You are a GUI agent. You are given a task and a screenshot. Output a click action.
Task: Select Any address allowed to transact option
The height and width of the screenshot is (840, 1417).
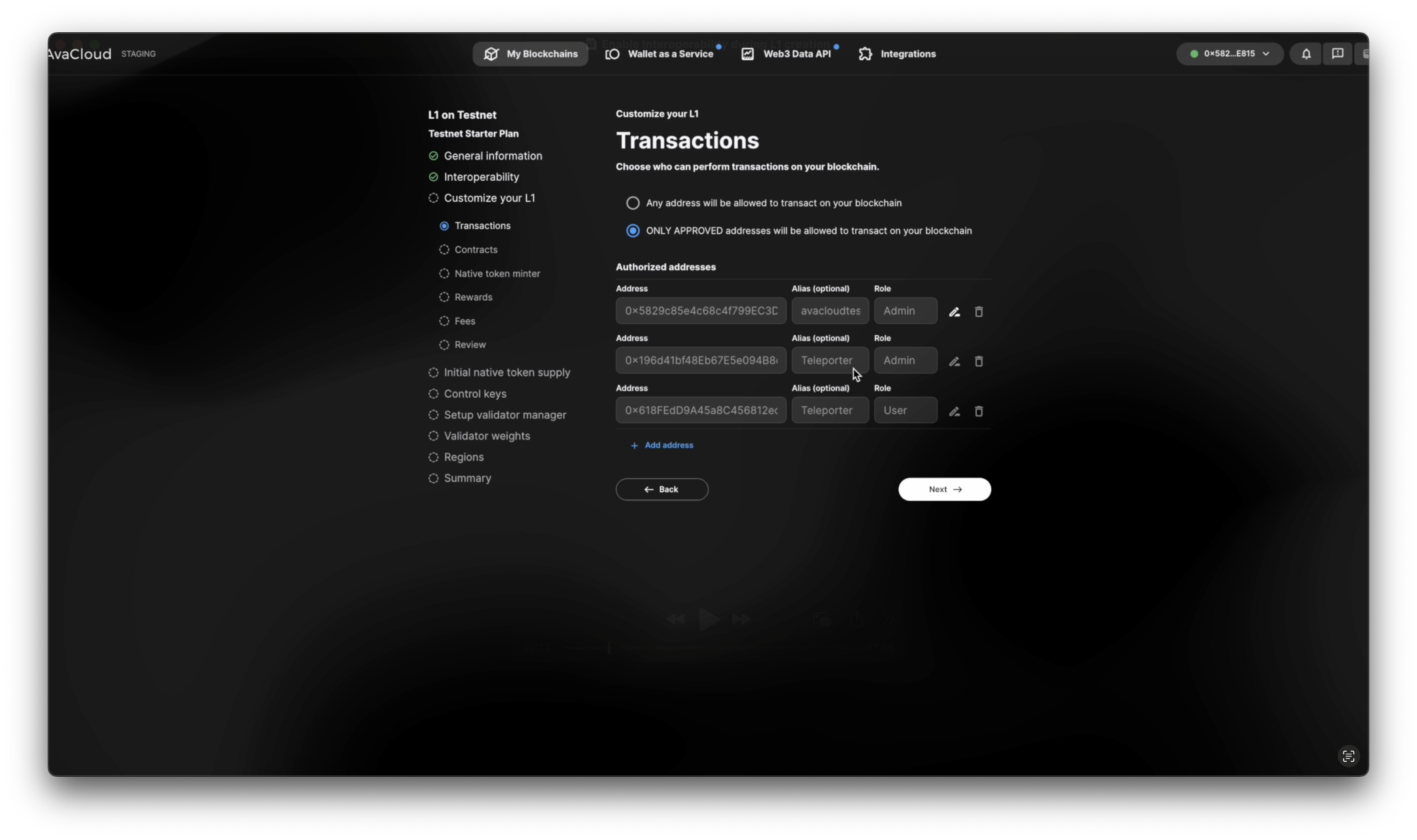click(633, 203)
